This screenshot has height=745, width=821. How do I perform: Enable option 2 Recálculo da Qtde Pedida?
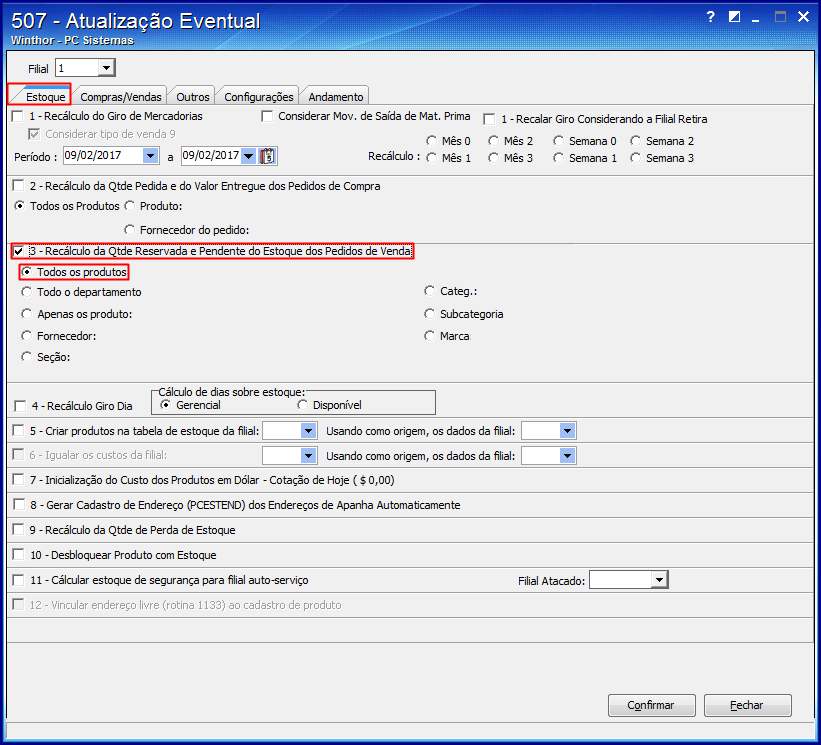(18, 185)
